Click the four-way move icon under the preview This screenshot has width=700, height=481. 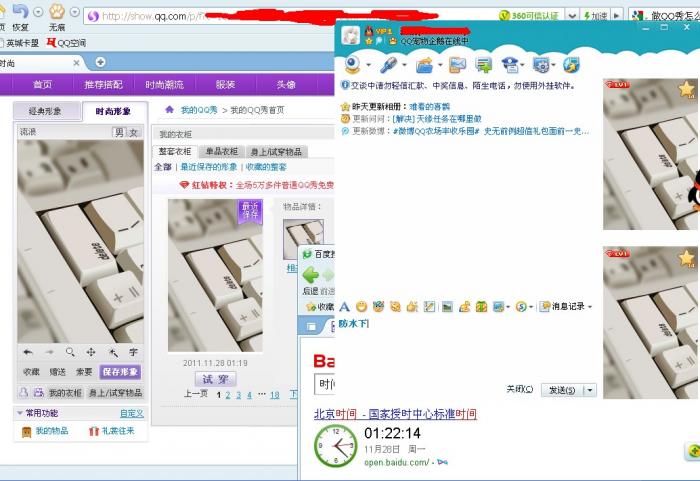tap(91, 352)
